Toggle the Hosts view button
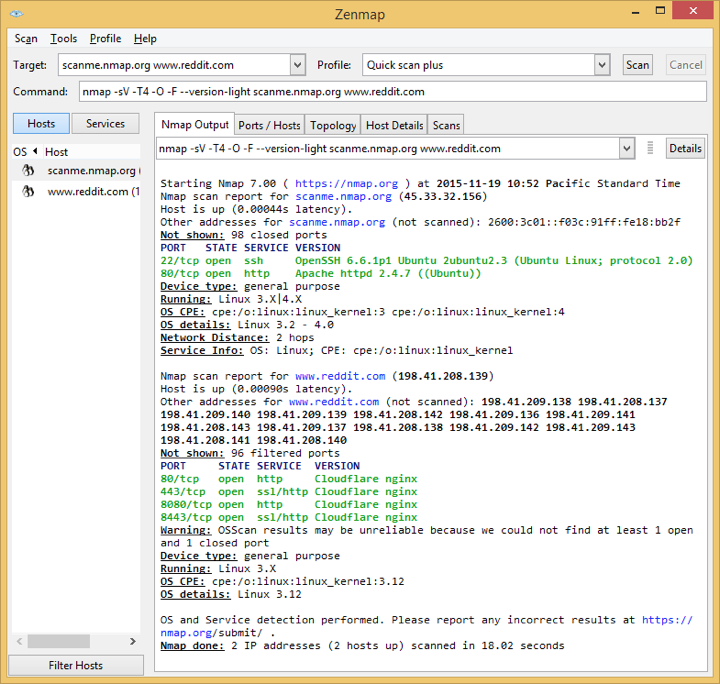 coord(41,124)
